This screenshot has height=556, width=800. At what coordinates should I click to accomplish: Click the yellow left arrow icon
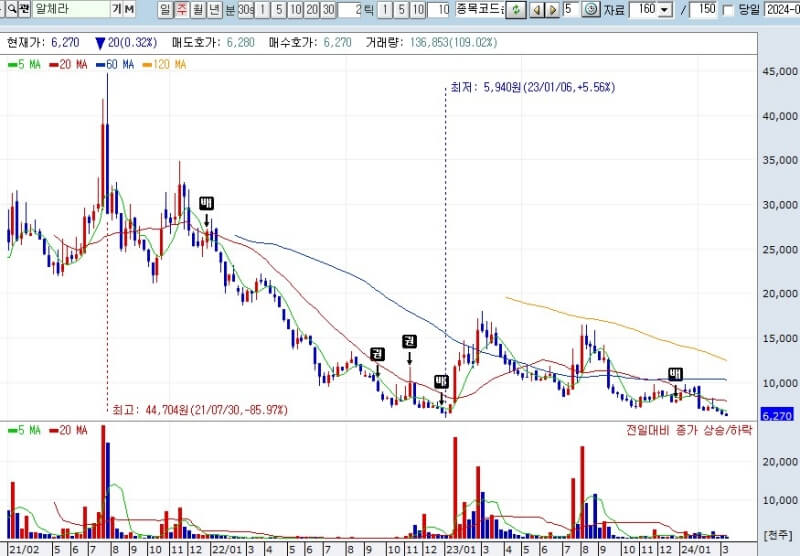tap(536, 10)
